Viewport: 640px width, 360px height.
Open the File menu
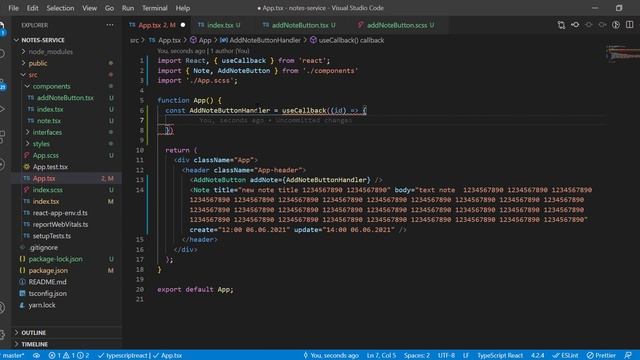pos(13,8)
